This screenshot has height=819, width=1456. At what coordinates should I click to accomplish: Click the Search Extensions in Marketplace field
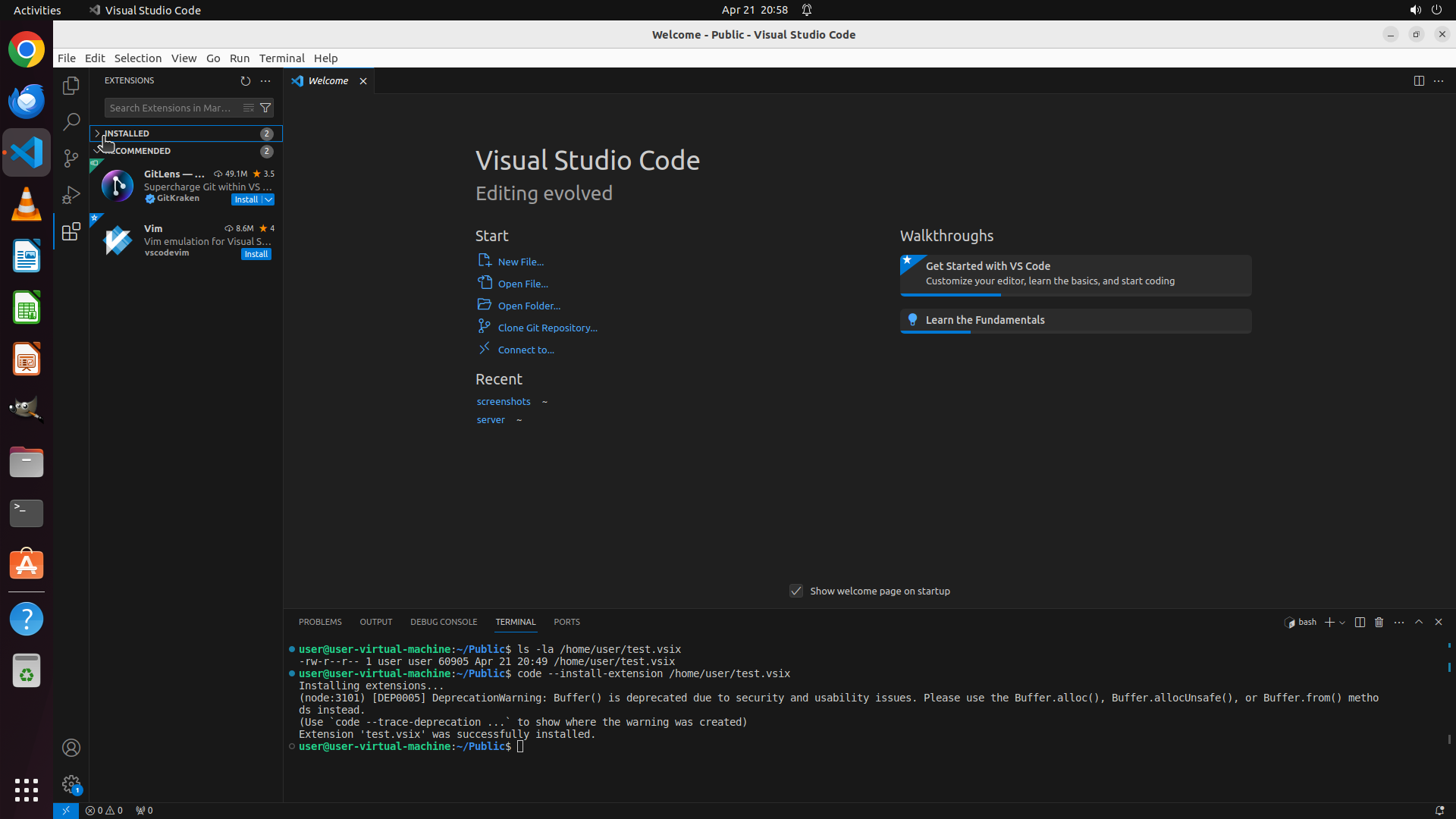[171, 108]
